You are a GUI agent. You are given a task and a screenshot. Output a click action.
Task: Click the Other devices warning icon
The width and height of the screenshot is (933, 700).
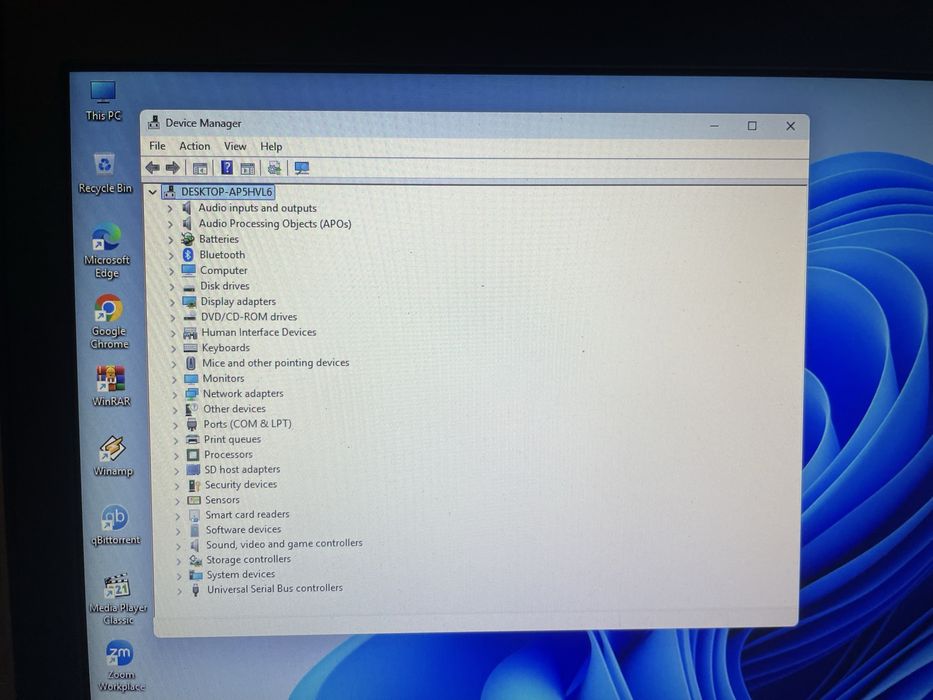[x=191, y=410]
